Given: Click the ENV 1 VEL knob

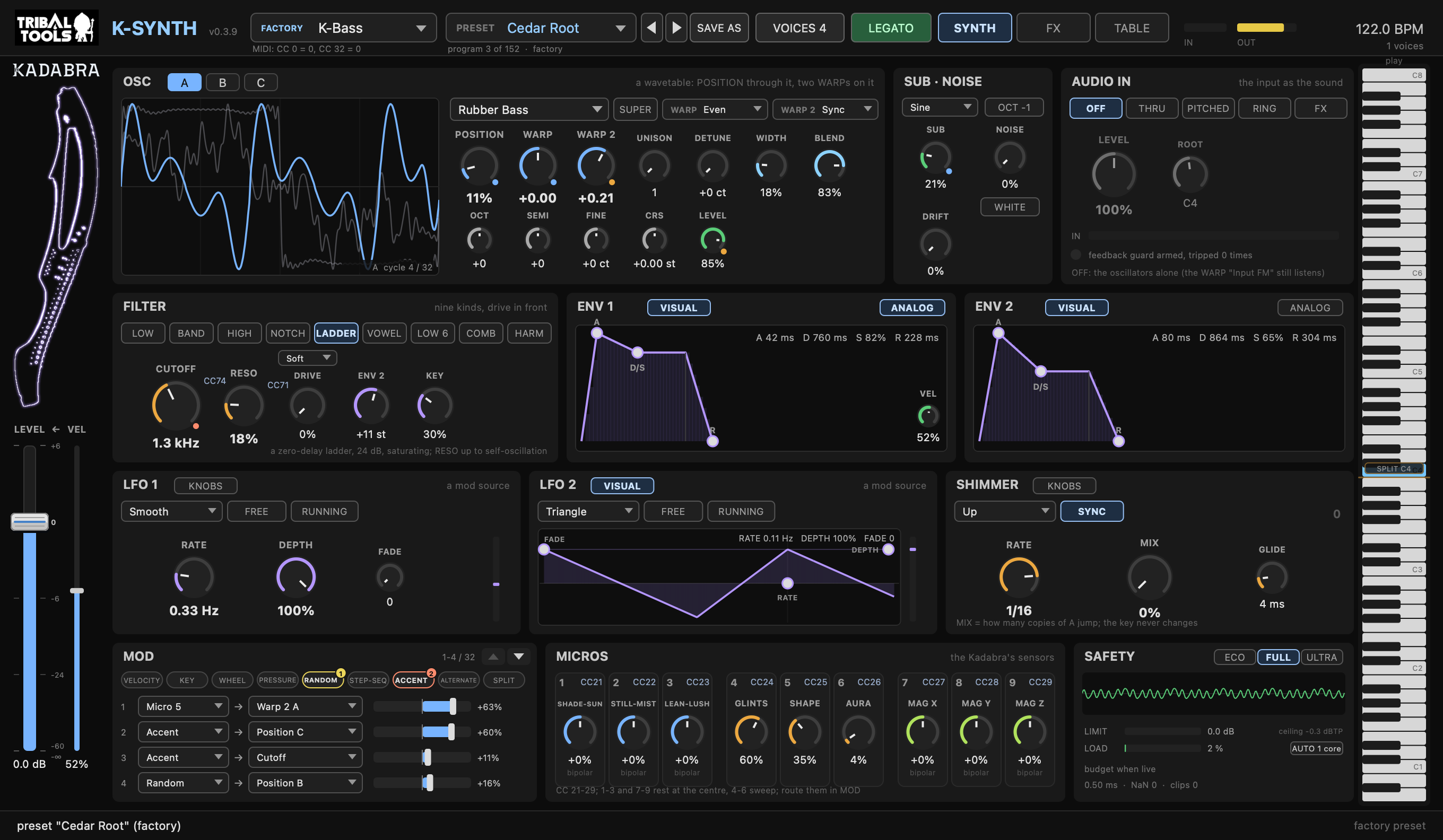Looking at the screenshot, I should tap(928, 415).
